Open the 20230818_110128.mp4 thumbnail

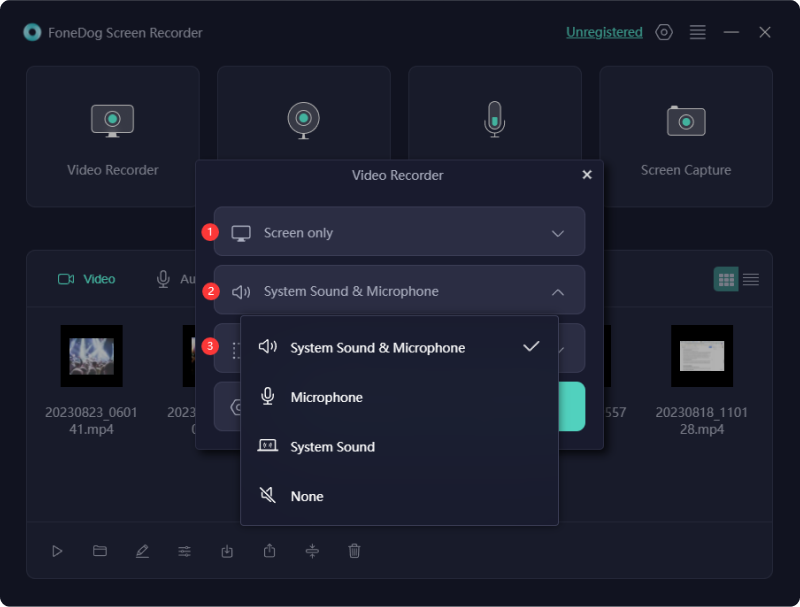point(701,356)
